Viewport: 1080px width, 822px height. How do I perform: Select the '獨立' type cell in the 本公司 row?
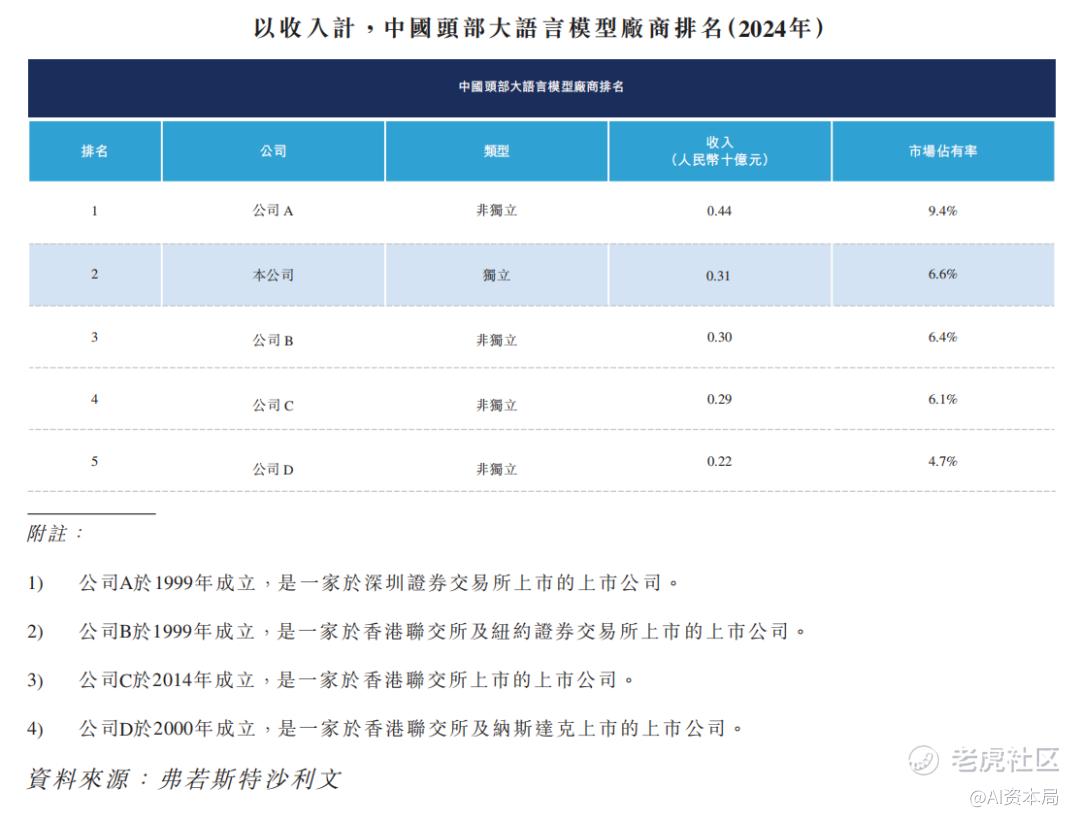(x=497, y=275)
